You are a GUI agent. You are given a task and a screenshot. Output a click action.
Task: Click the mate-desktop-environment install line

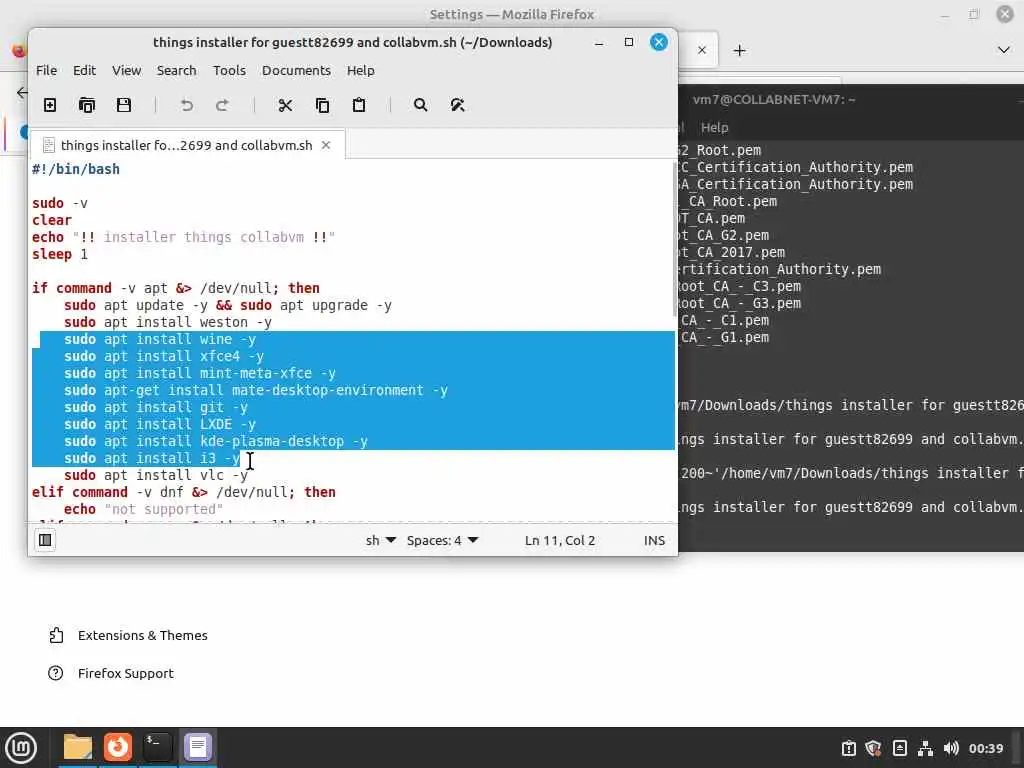tap(255, 391)
